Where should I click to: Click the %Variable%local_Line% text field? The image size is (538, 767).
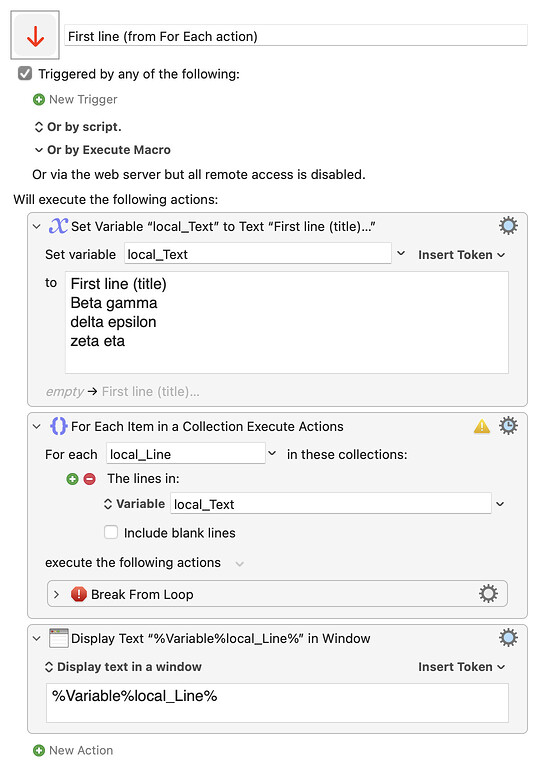coord(277,703)
